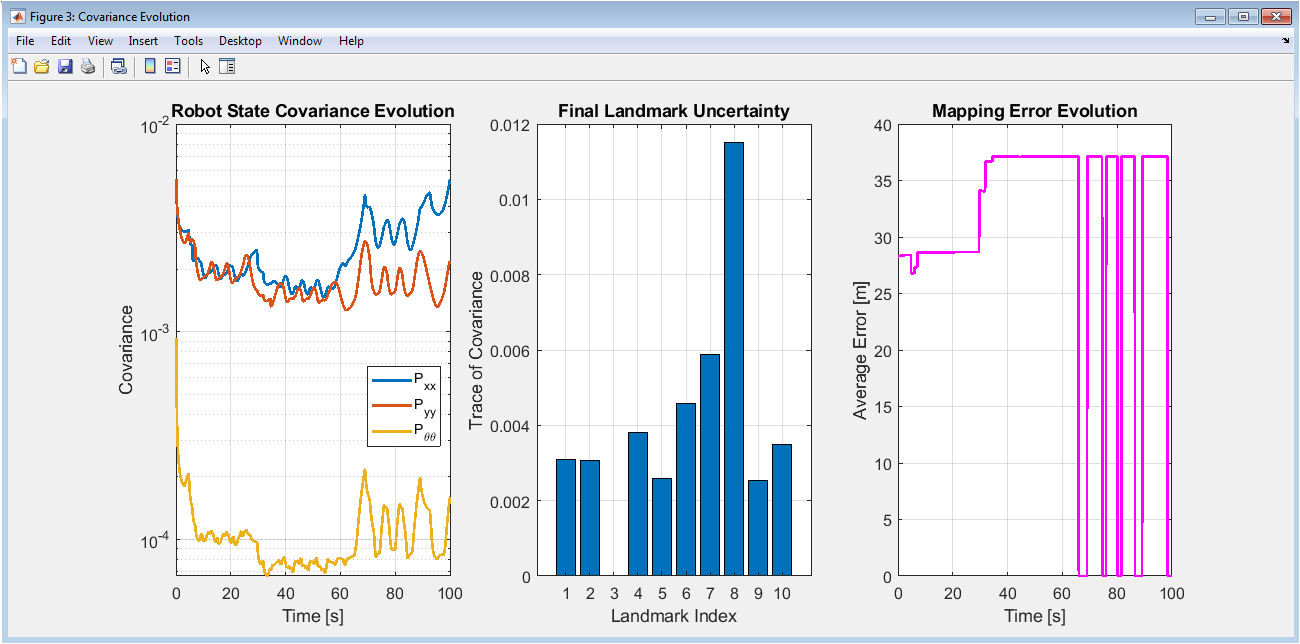Toggle the Insert Colorbar tool
This screenshot has width=1300, height=644.
click(x=150, y=67)
